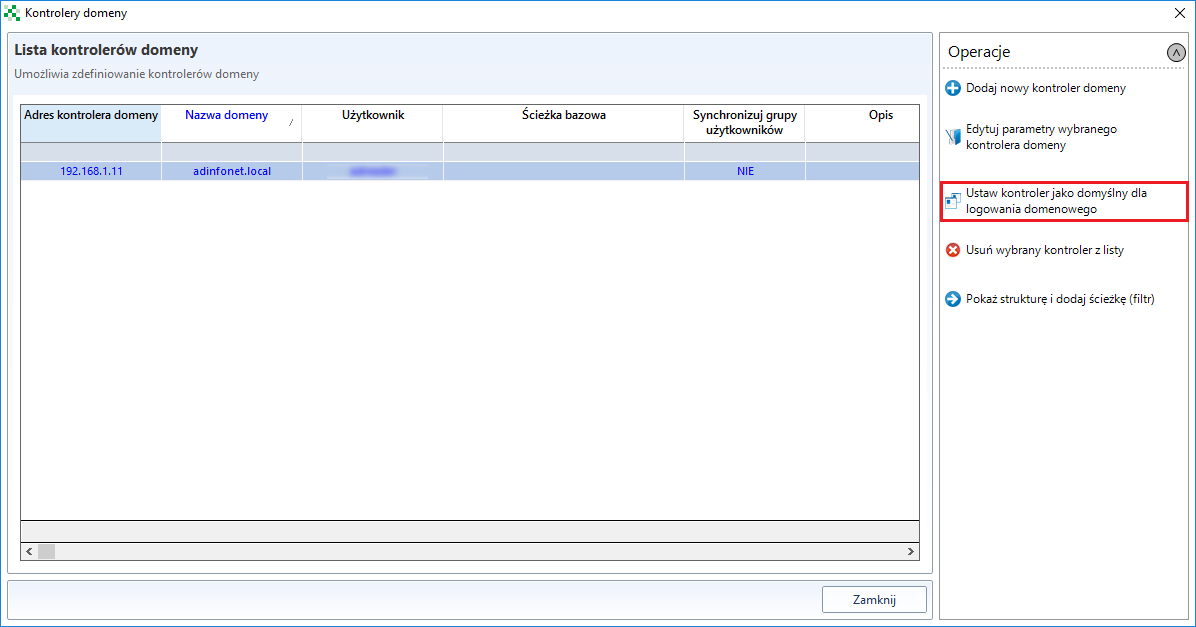This screenshot has width=1196, height=627.
Task: Click the blue plus icon for adding controller
Action: [953, 88]
